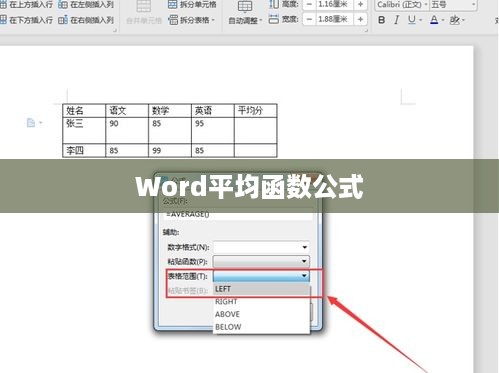Click Insert Column Right (在右侧插入列)

[x=86, y=20]
